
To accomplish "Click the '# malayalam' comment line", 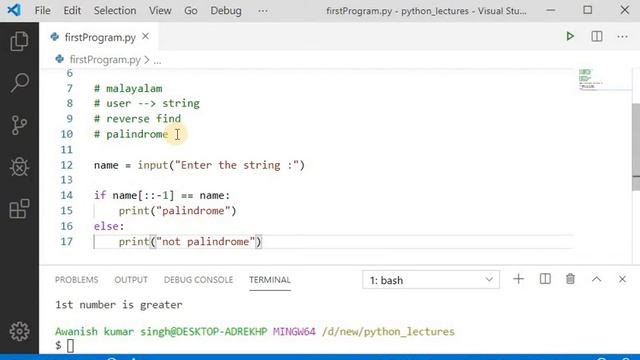I will coord(128,89).
